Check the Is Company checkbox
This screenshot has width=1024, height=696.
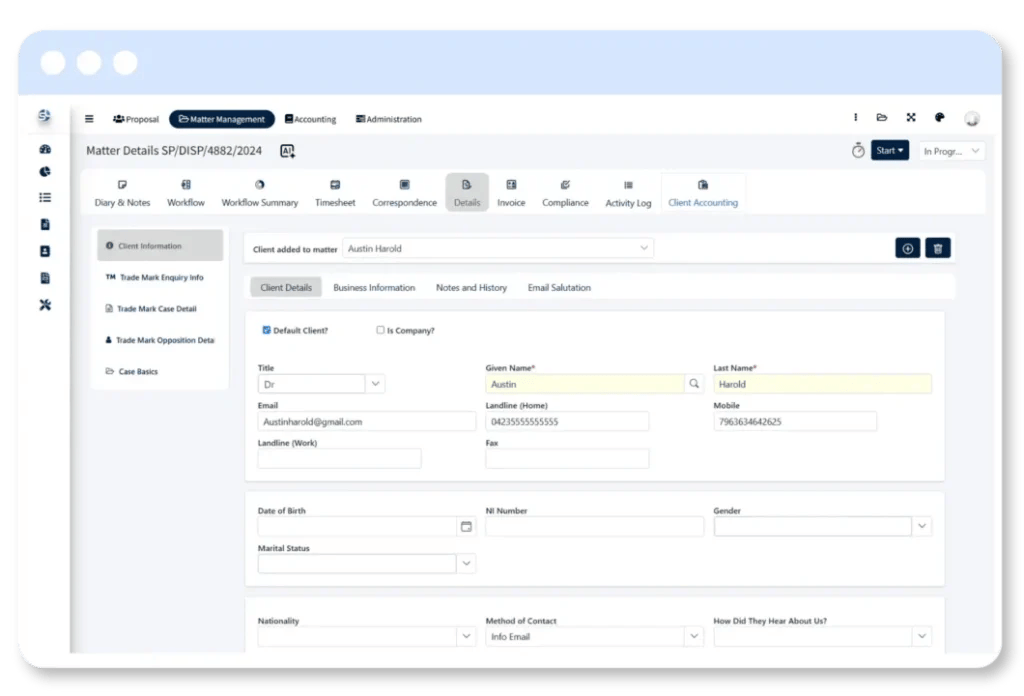pyautogui.click(x=380, y=330)
